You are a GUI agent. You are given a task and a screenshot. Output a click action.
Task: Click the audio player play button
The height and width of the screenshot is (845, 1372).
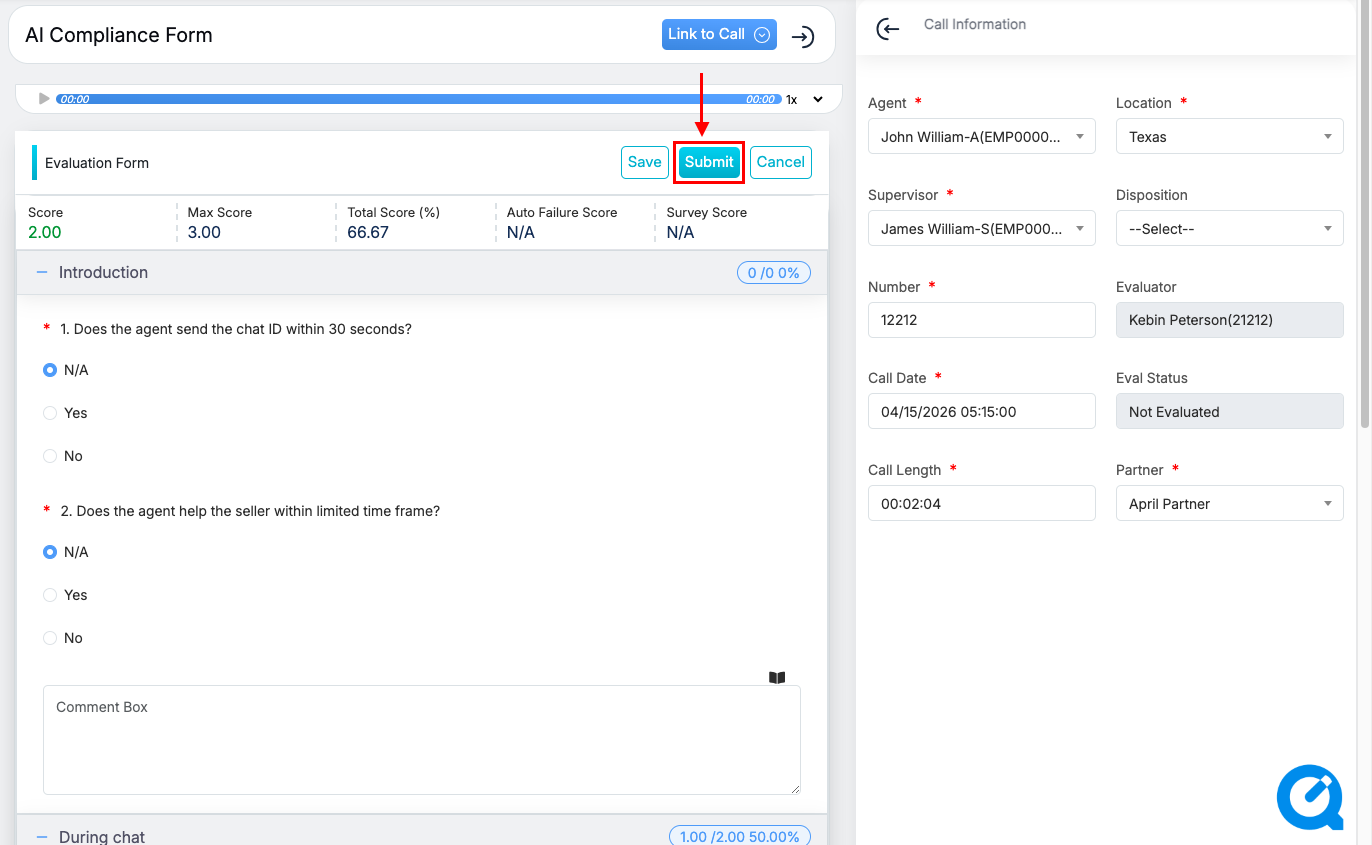44,99
